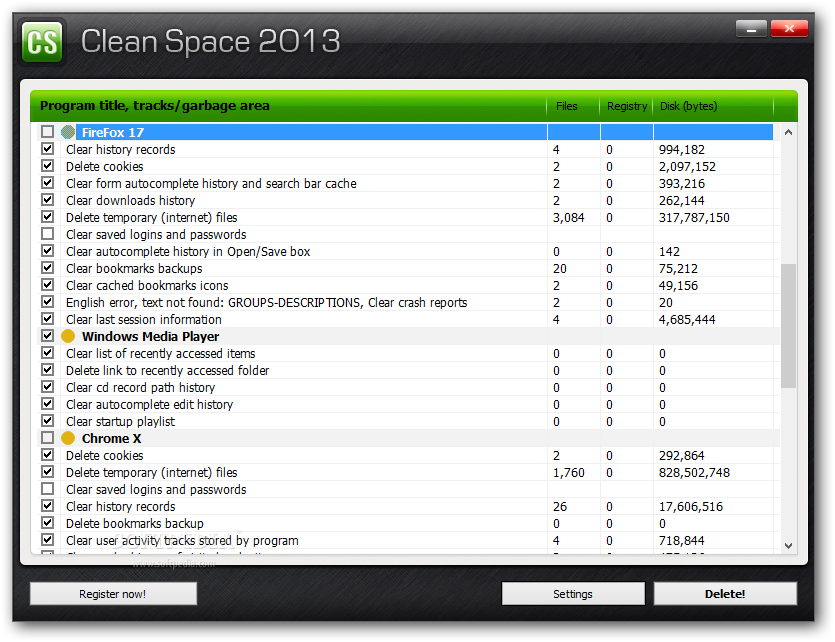
Task: Enable Chrome X Clear saved logins and passwords
Action: coord(47,489)
